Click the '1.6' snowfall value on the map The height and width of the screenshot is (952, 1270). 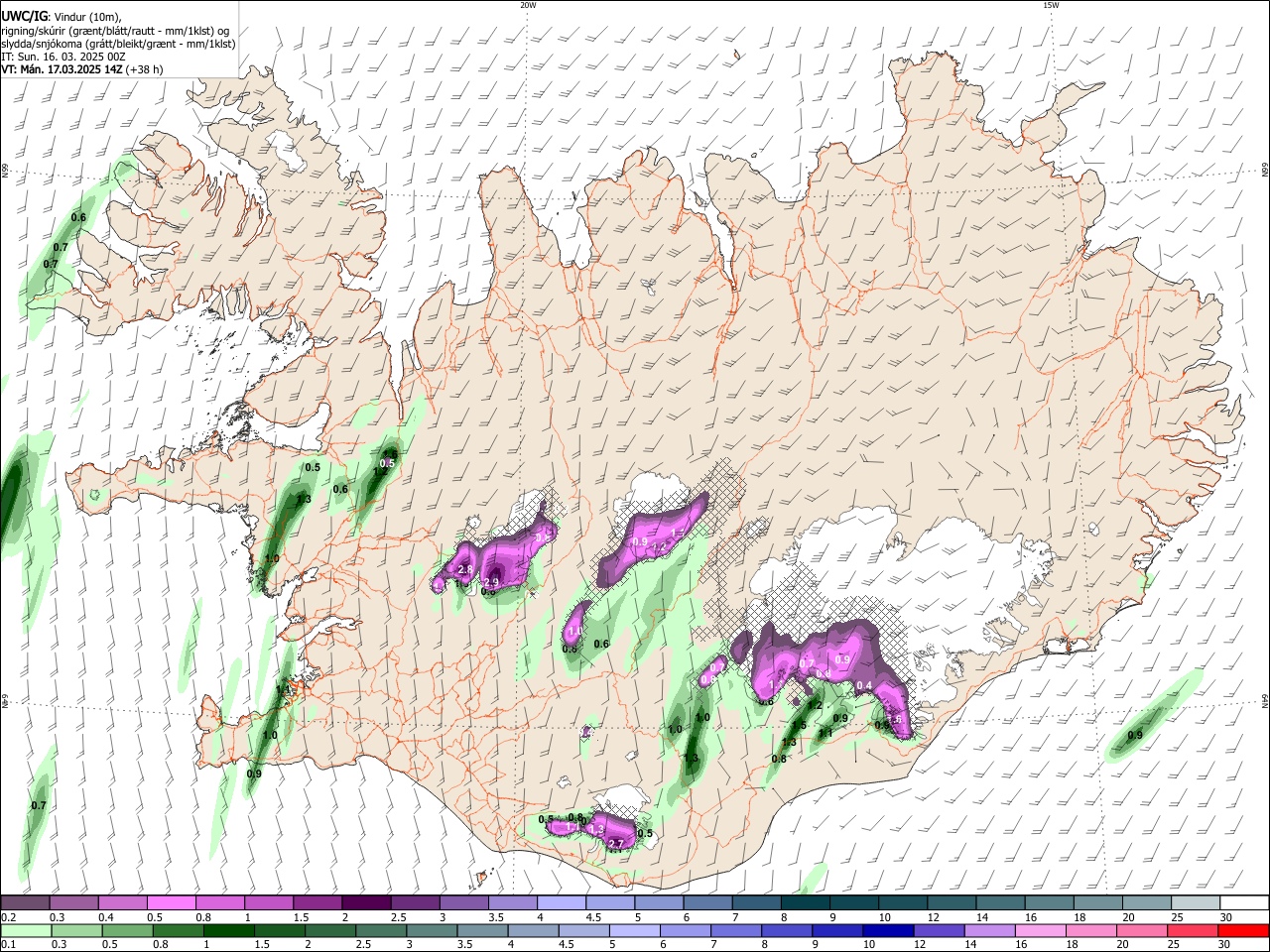893,719
